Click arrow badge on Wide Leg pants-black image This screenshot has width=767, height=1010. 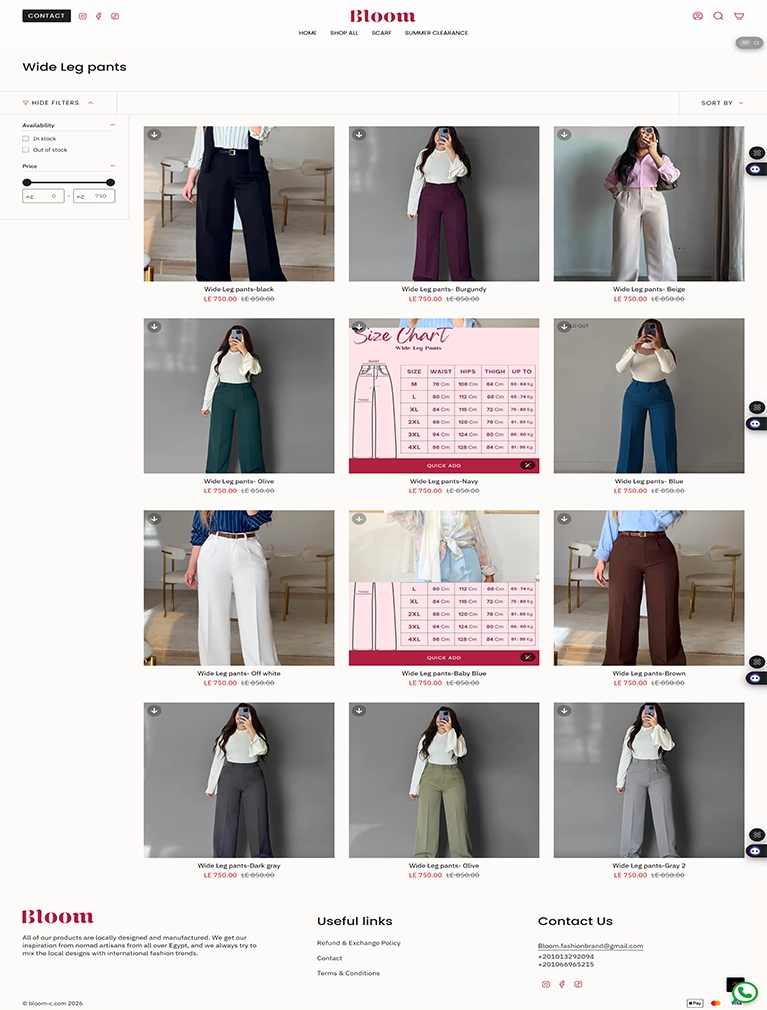[x=154, y=135]
